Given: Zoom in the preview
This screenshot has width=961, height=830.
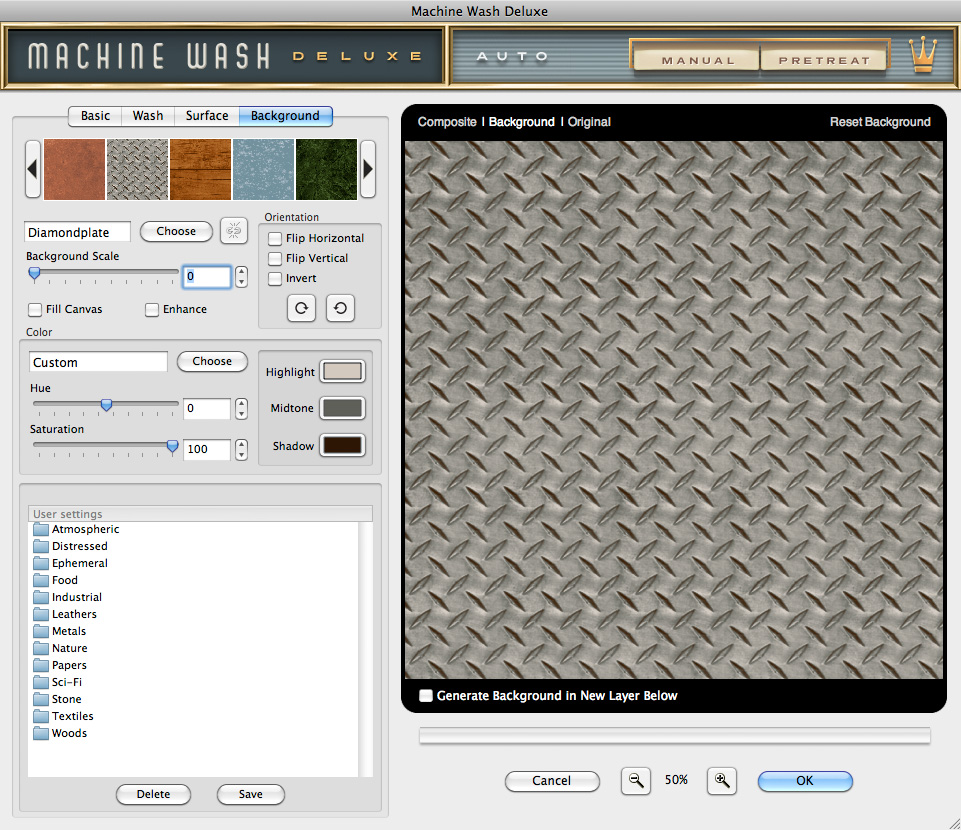Looking at the screenshot, I should point(721,780).
